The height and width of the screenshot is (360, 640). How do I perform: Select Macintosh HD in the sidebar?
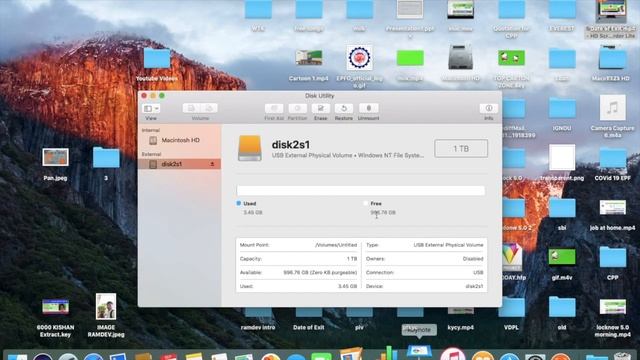point(180,140)
